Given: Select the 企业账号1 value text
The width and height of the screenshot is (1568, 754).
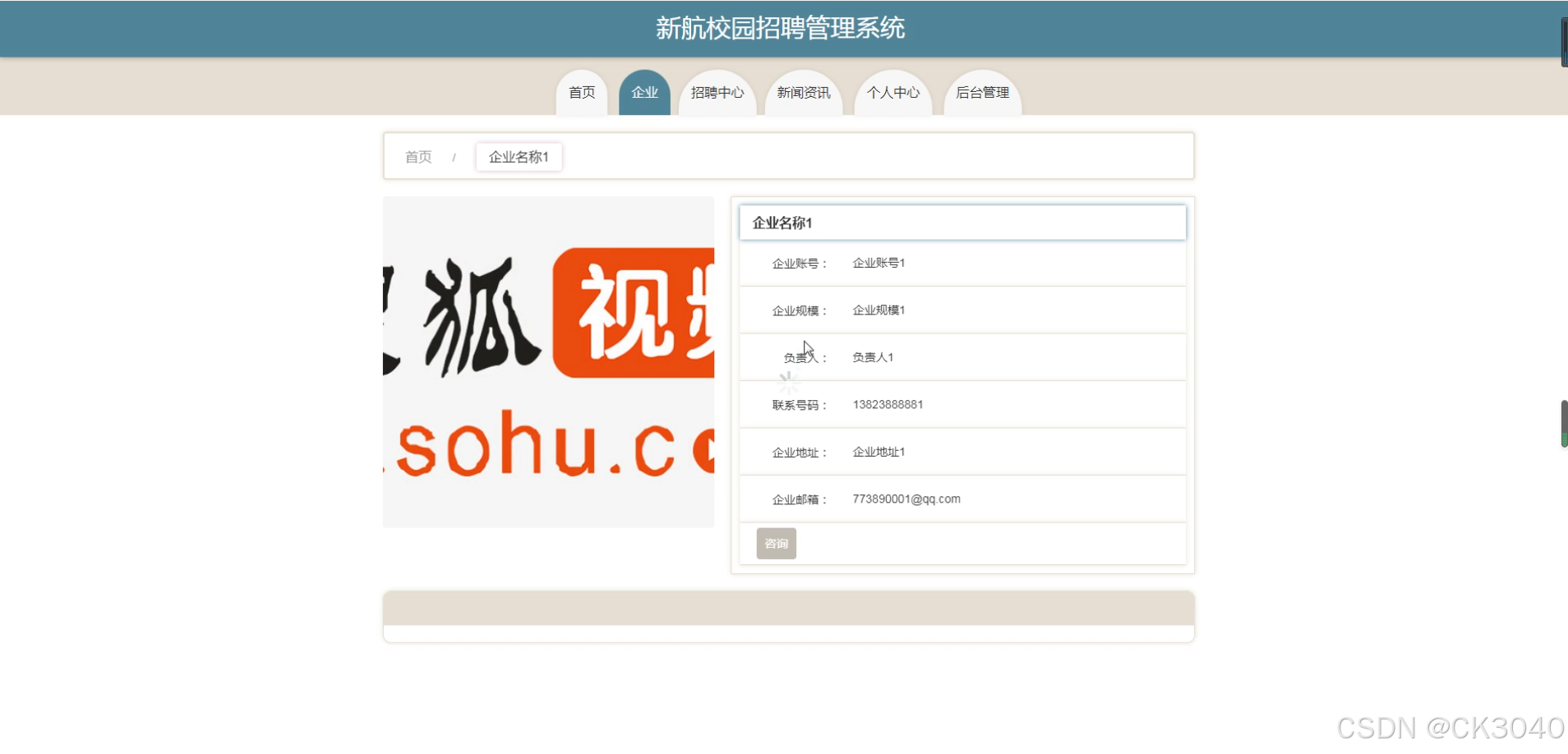Looking at the screenshot, I should pyautogui.click(x=879, y=263).
